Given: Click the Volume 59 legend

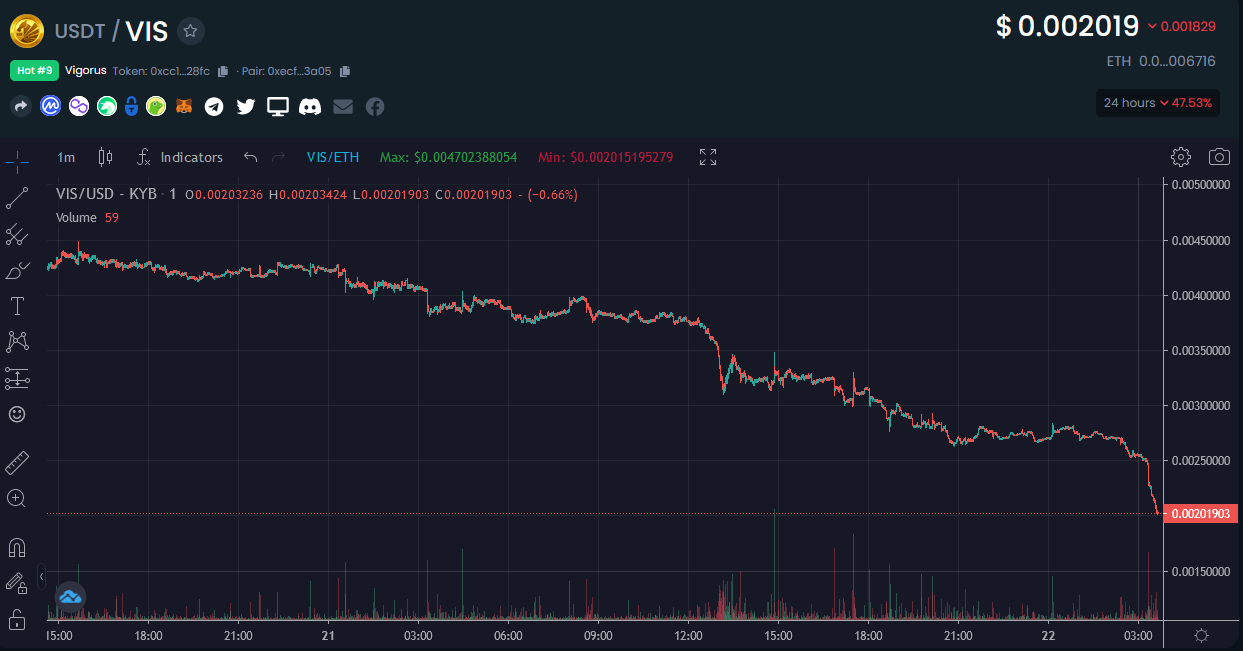Looking at the screenshot, I should [87, 217].
